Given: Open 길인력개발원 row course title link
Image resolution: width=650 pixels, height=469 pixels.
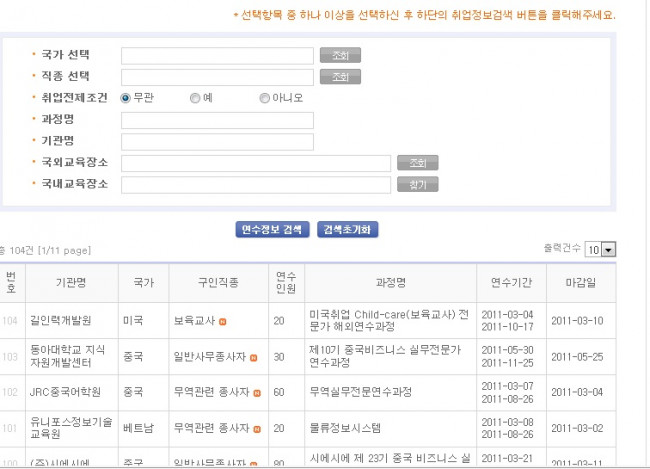Looking at the screenshot, I should click(x=385, y=320).
